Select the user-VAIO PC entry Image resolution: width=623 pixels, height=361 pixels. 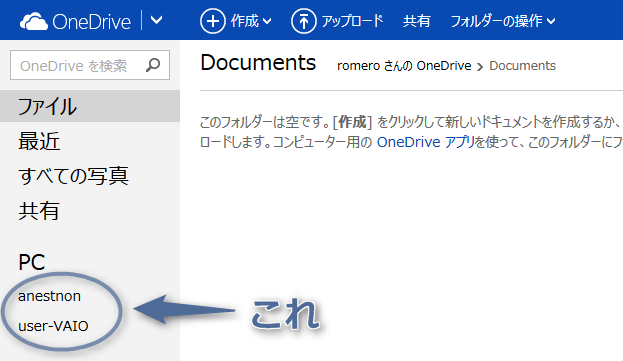pos(53,326)
